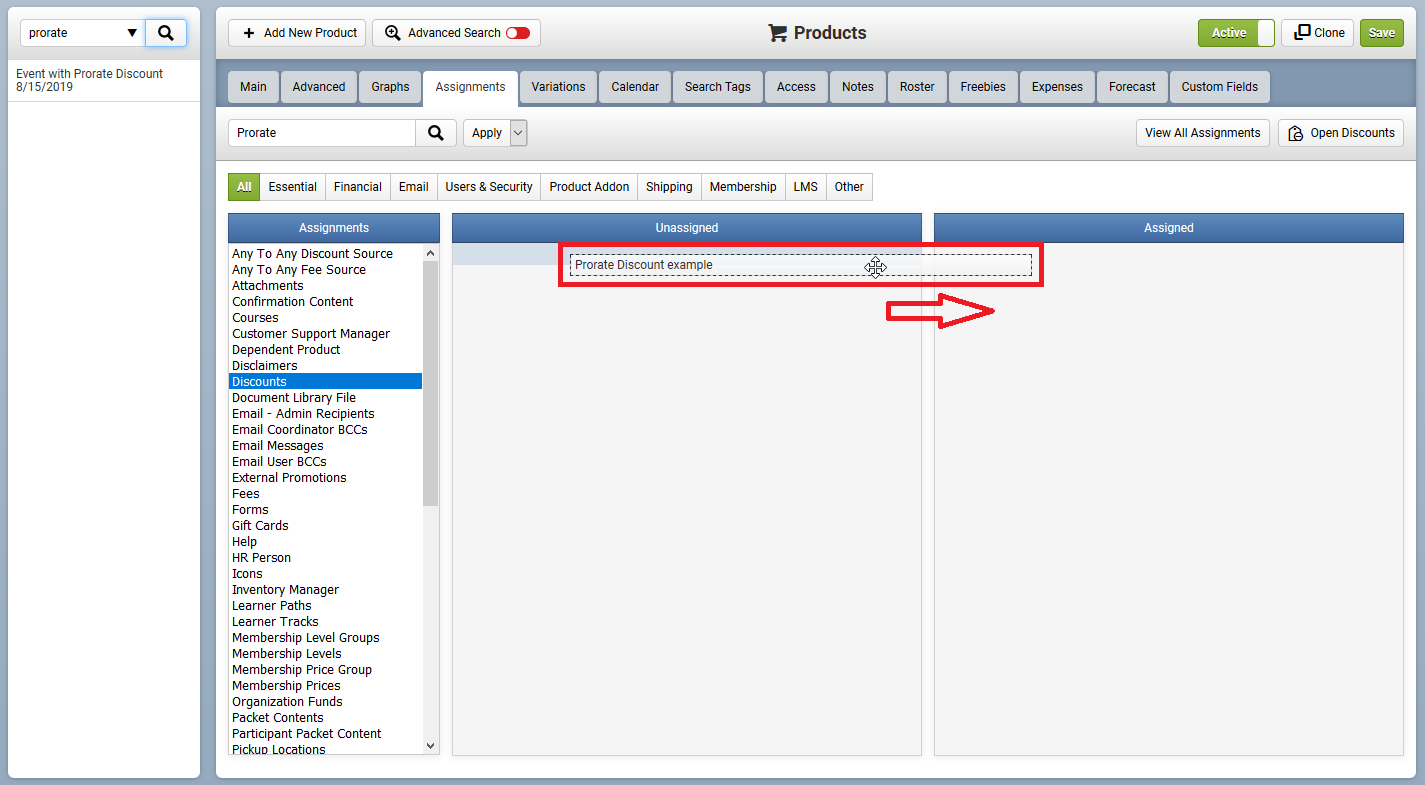Click the Open Discounts tag icon

[x=1295, y=133]
